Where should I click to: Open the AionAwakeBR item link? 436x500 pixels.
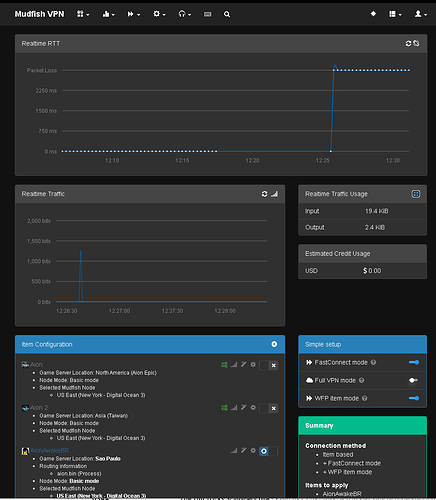pyautogui.click(x=50, y=451)
